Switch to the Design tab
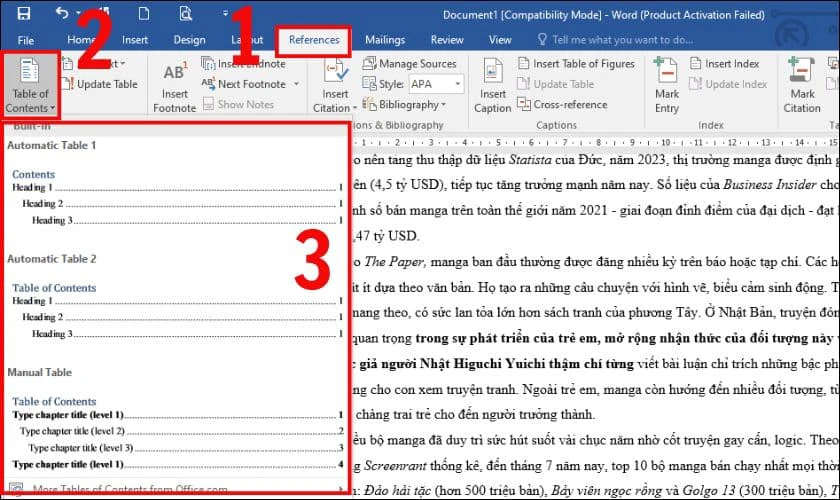840x500 pixels. [189, 40]
